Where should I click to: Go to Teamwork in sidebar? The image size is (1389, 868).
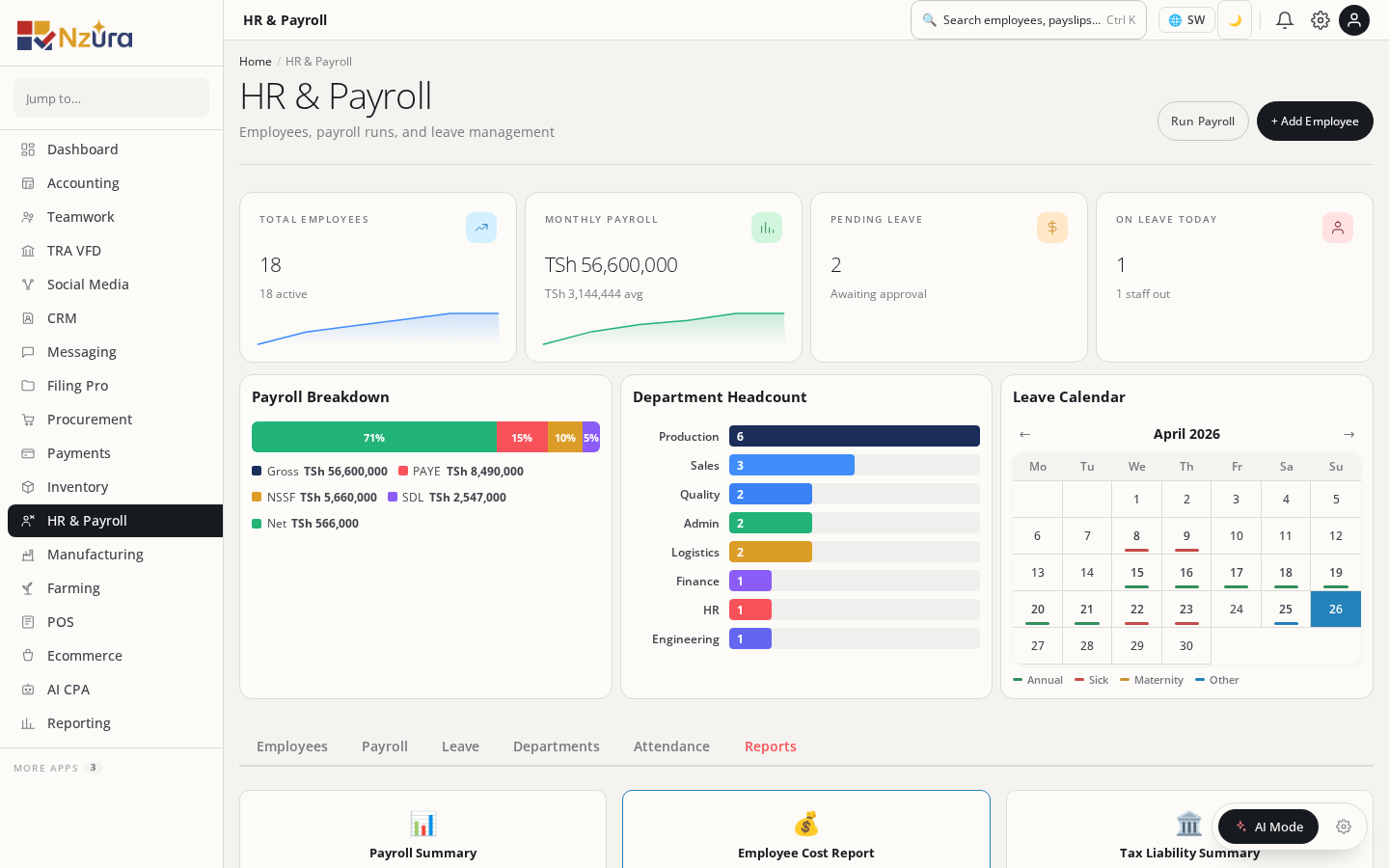pyautogui.click(x=115, y=217)
